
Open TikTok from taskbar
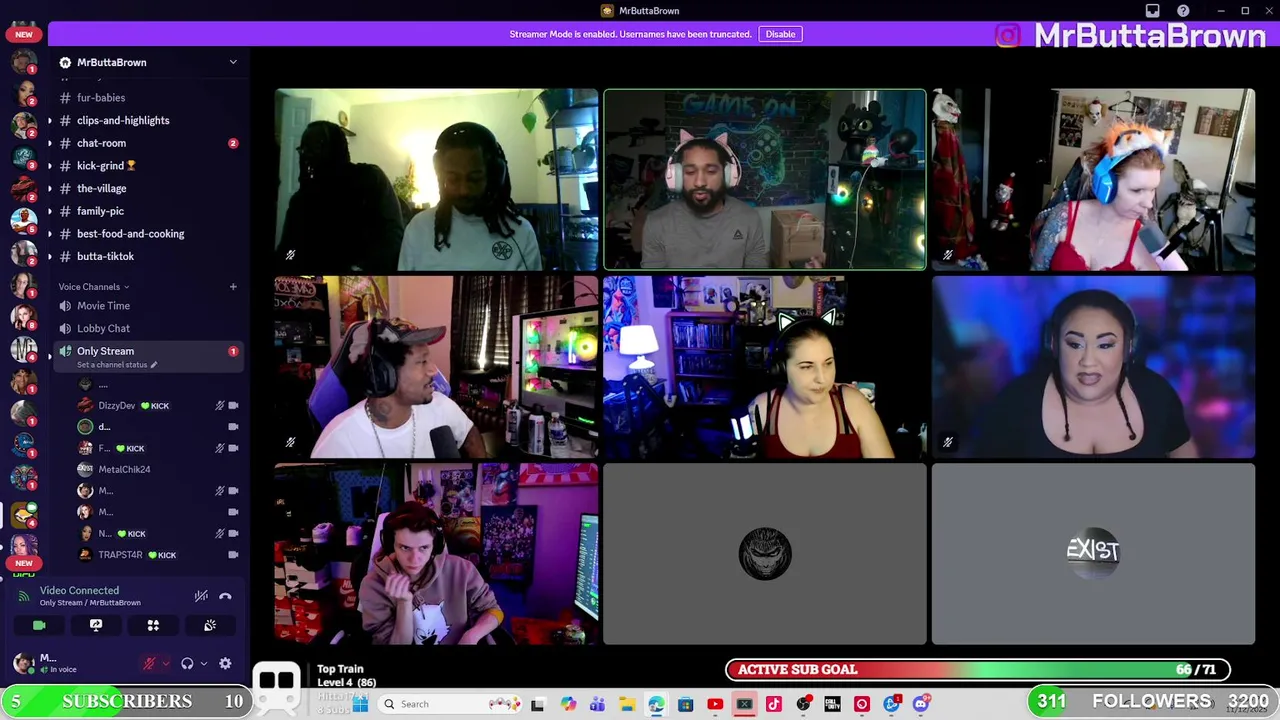click(x=774, y=704)
